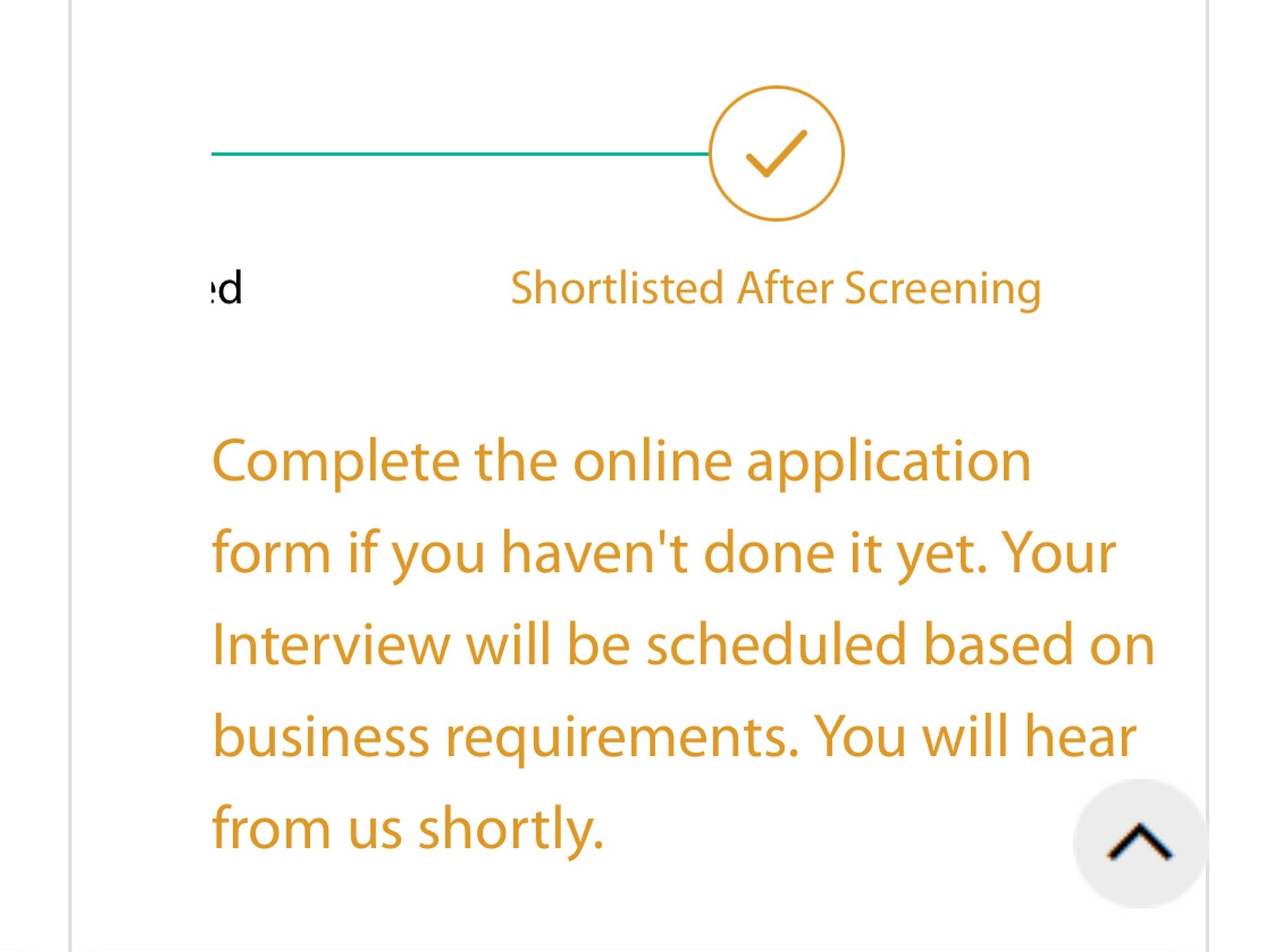Click the scroll-to-top chevron arrow
Image resolution: width=1277 pixels, height=952 pixels.
[x=1140, y=842]
